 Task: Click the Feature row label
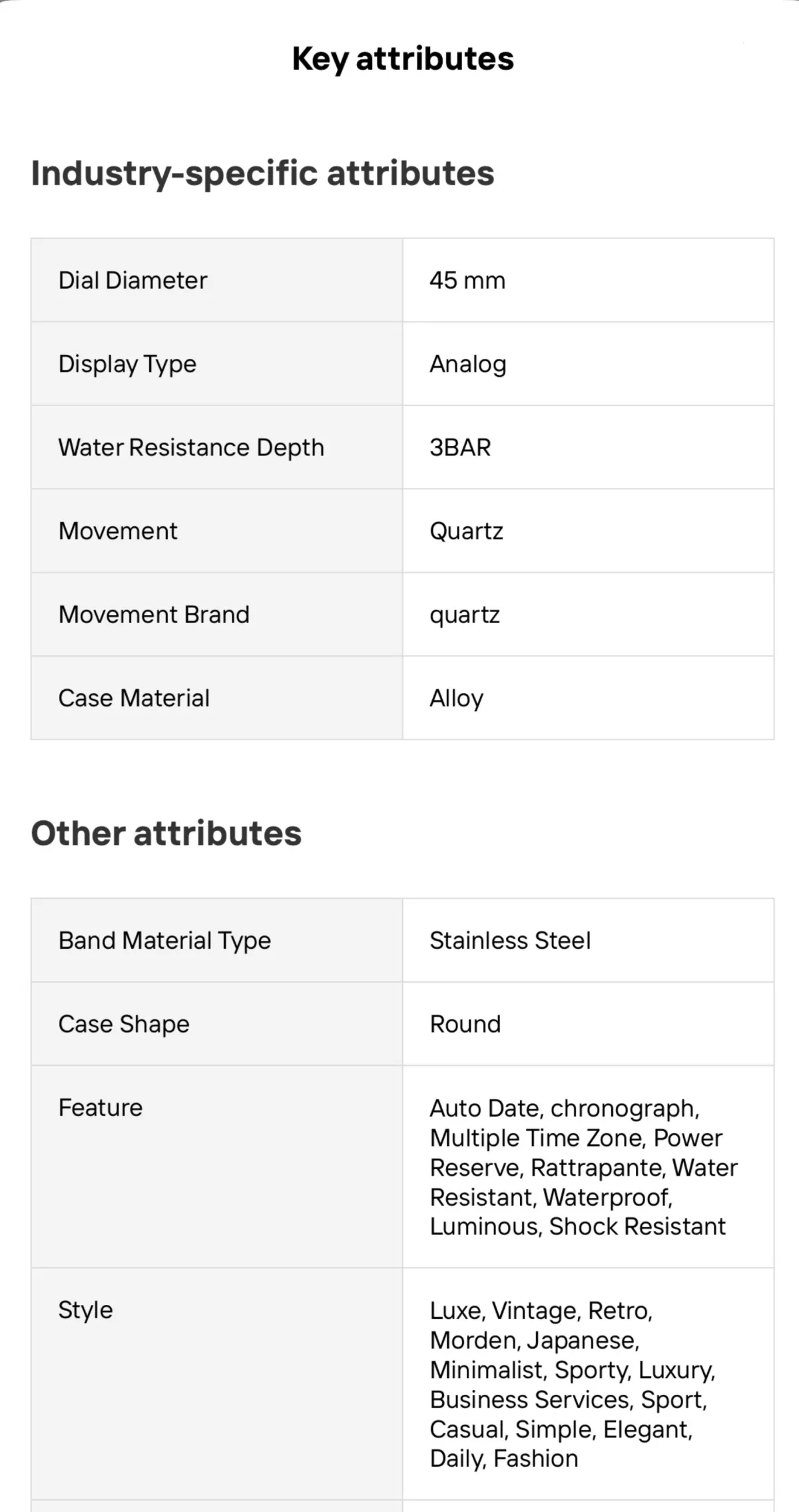coord(101,1108)
